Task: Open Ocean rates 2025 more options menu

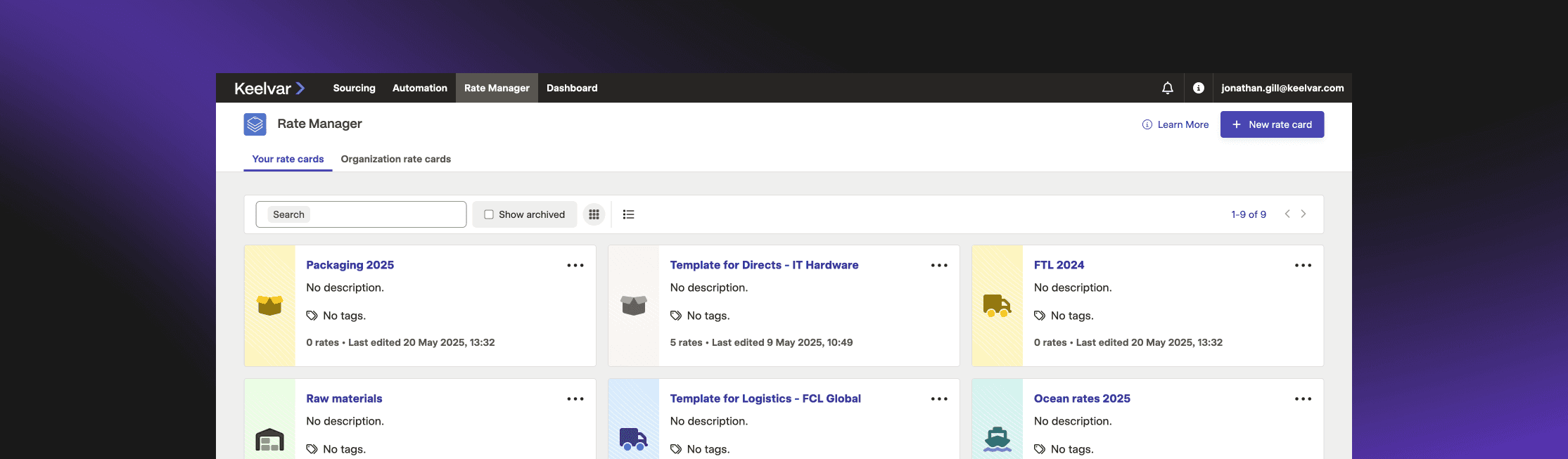Action: click(1303, 399)
